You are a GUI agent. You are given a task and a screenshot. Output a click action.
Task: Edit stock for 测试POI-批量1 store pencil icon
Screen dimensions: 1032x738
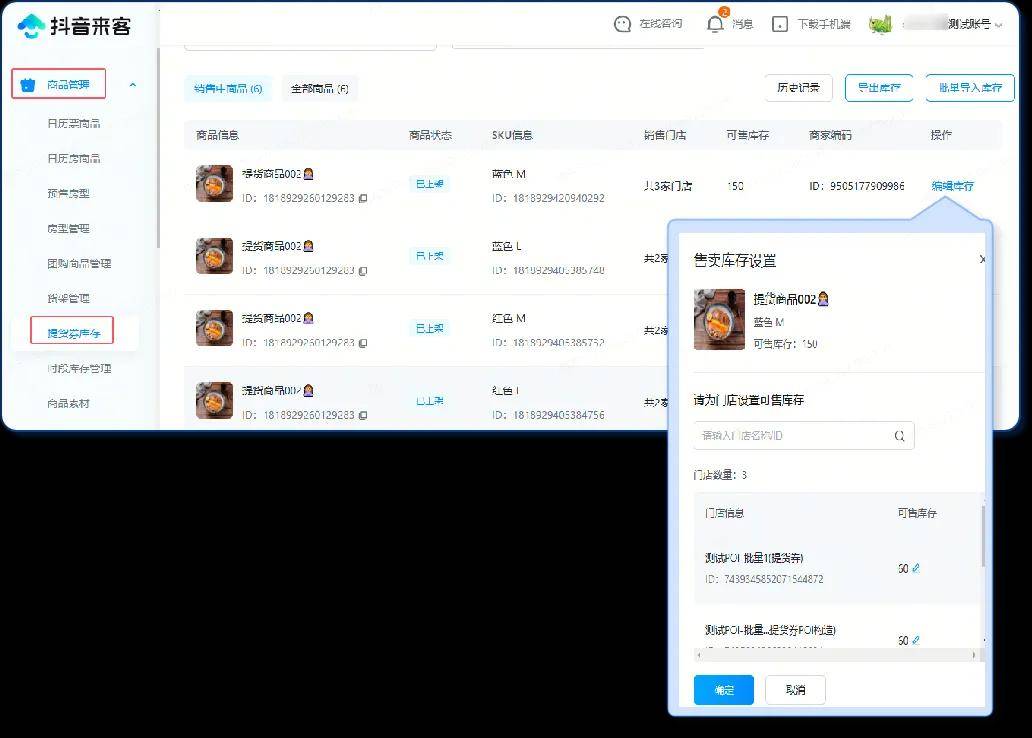916,568
